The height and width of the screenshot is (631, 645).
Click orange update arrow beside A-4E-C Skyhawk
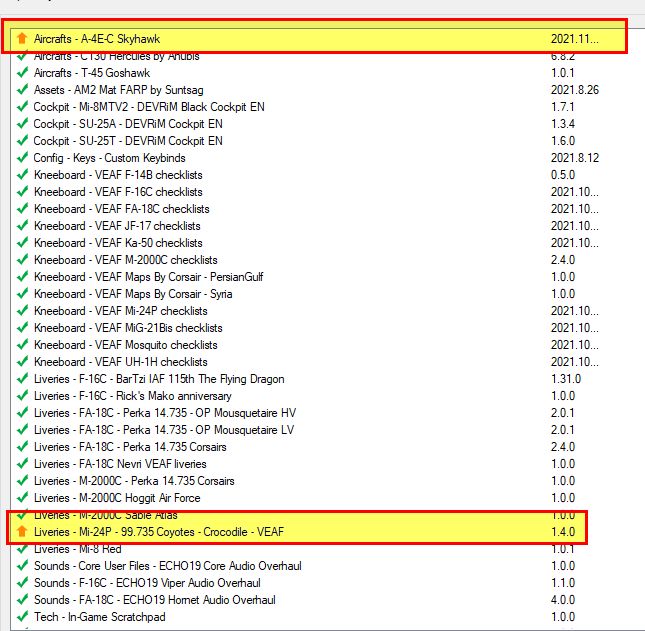[23, 38]
